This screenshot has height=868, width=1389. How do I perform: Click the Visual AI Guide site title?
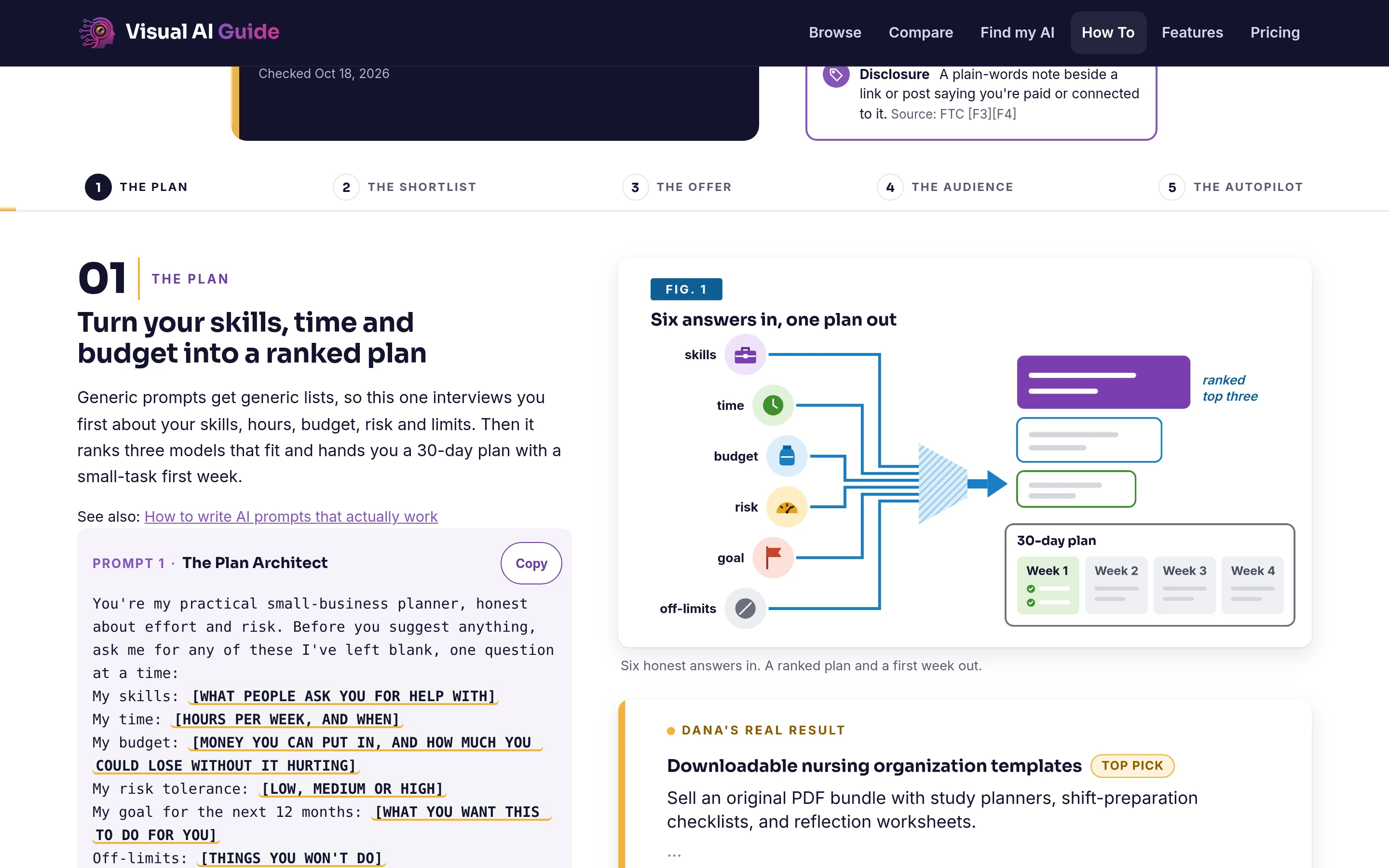pos(202,31)
